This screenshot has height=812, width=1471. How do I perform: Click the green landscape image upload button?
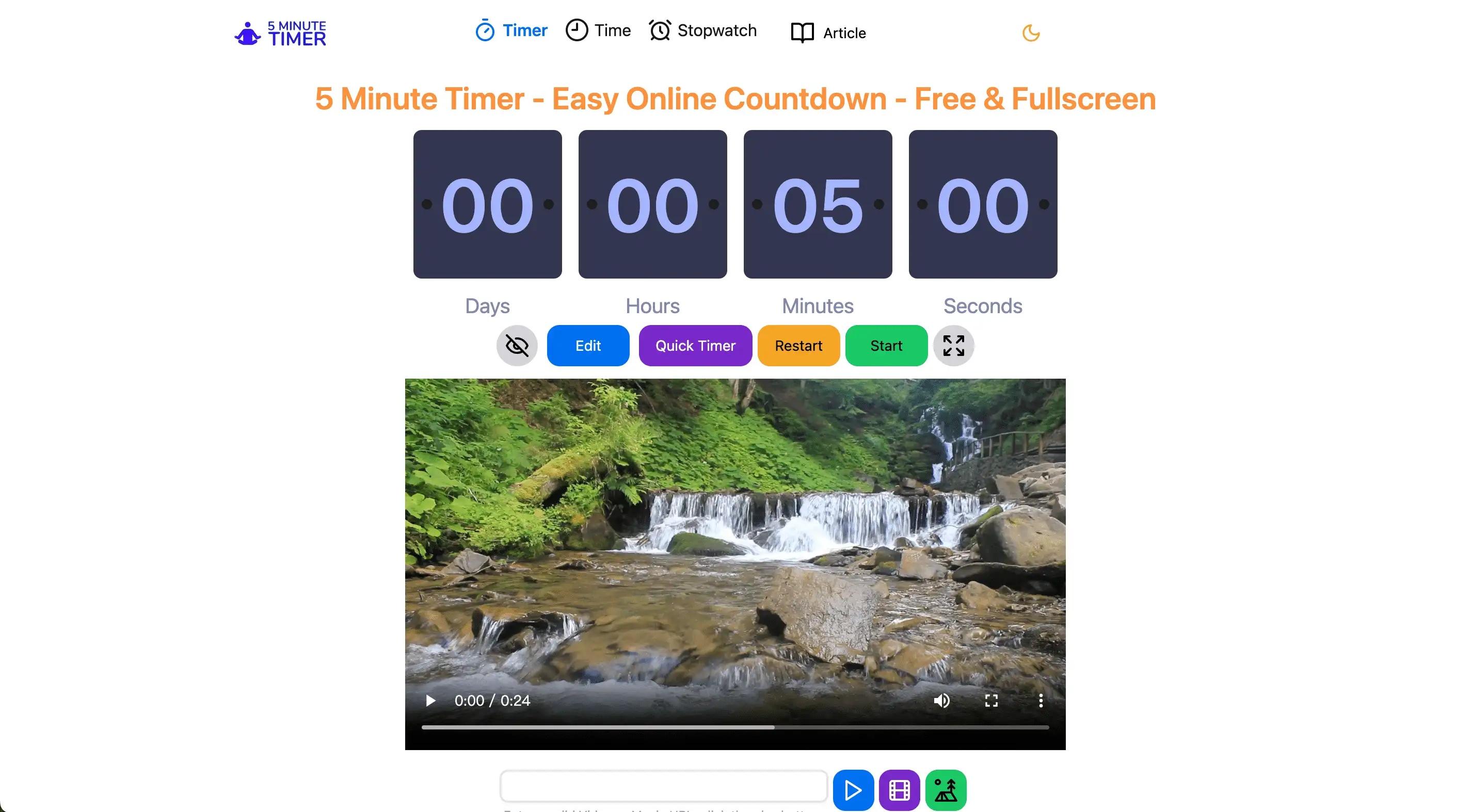946,790
